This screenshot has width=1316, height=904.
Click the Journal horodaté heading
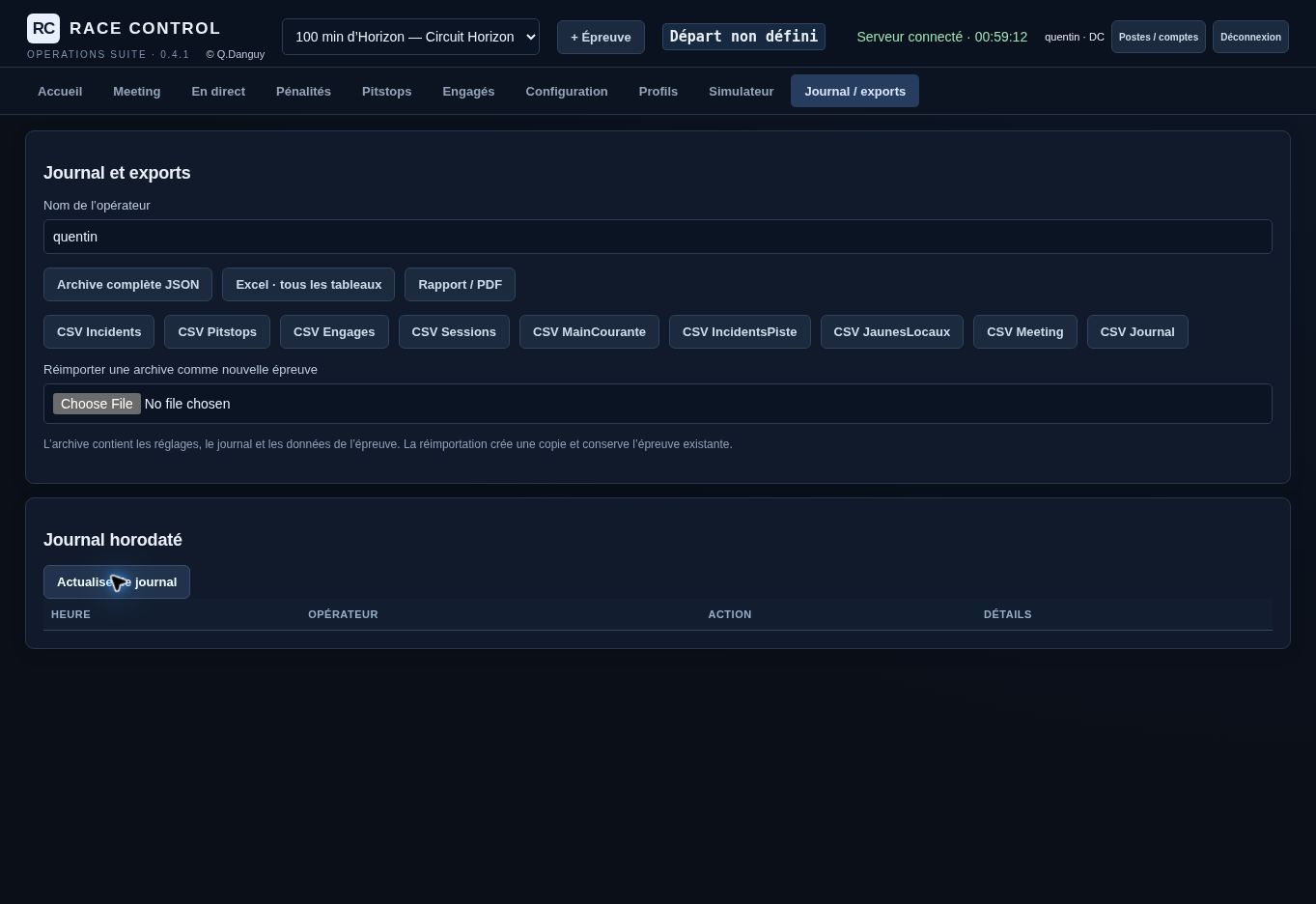pos(113,540)
